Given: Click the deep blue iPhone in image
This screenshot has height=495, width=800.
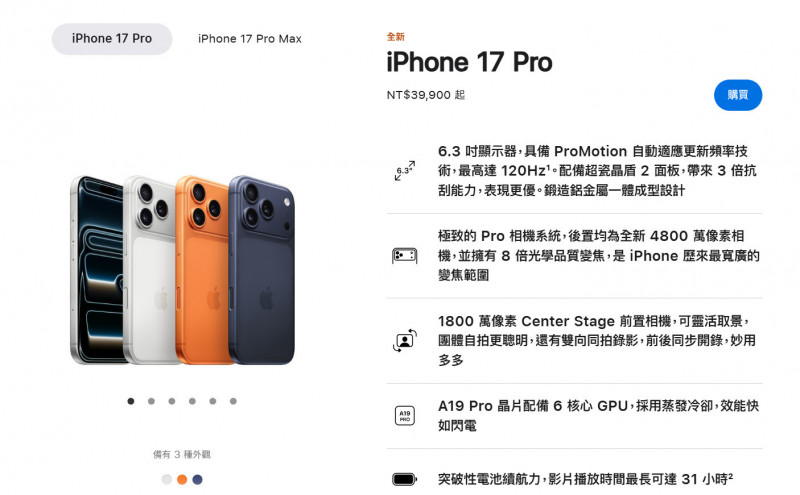Looking at the screenshot, I should 262,270.
